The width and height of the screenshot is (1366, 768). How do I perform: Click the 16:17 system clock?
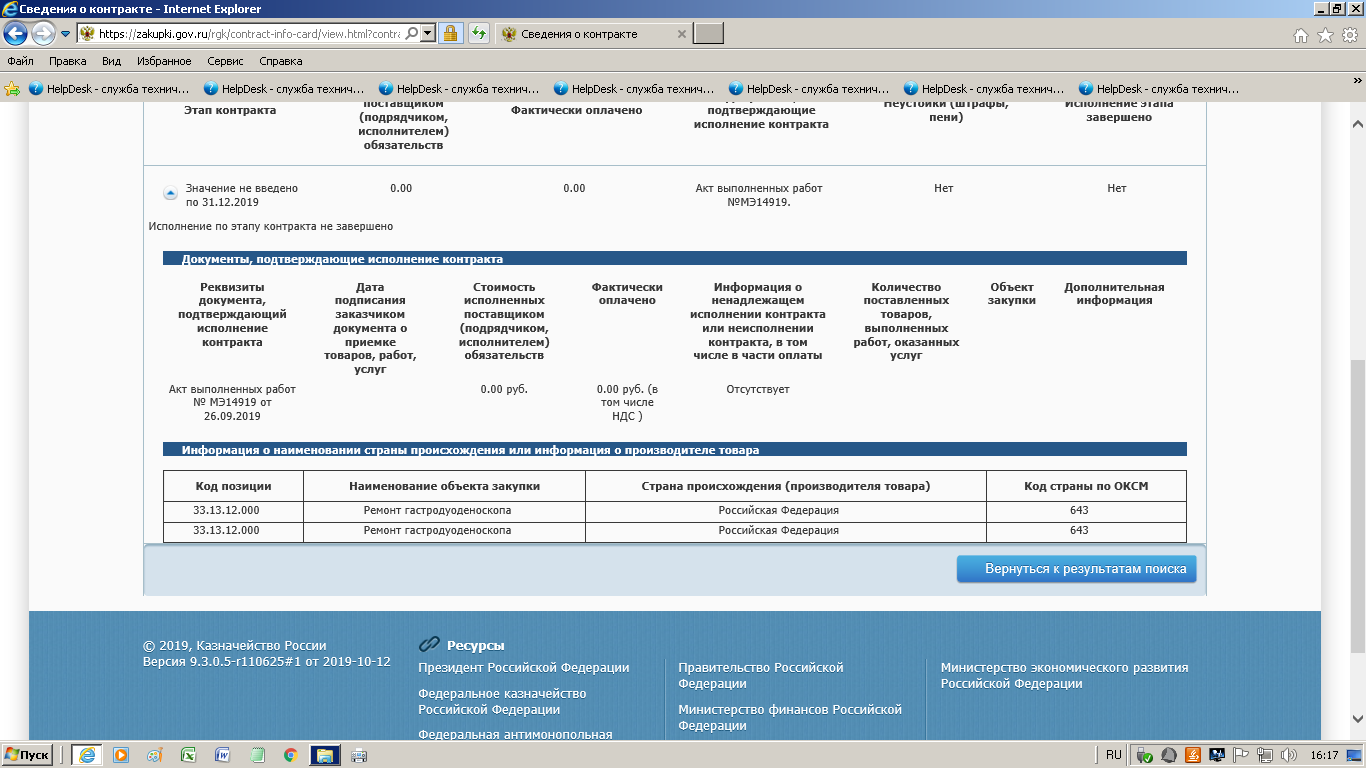[x=1324, y=755]
